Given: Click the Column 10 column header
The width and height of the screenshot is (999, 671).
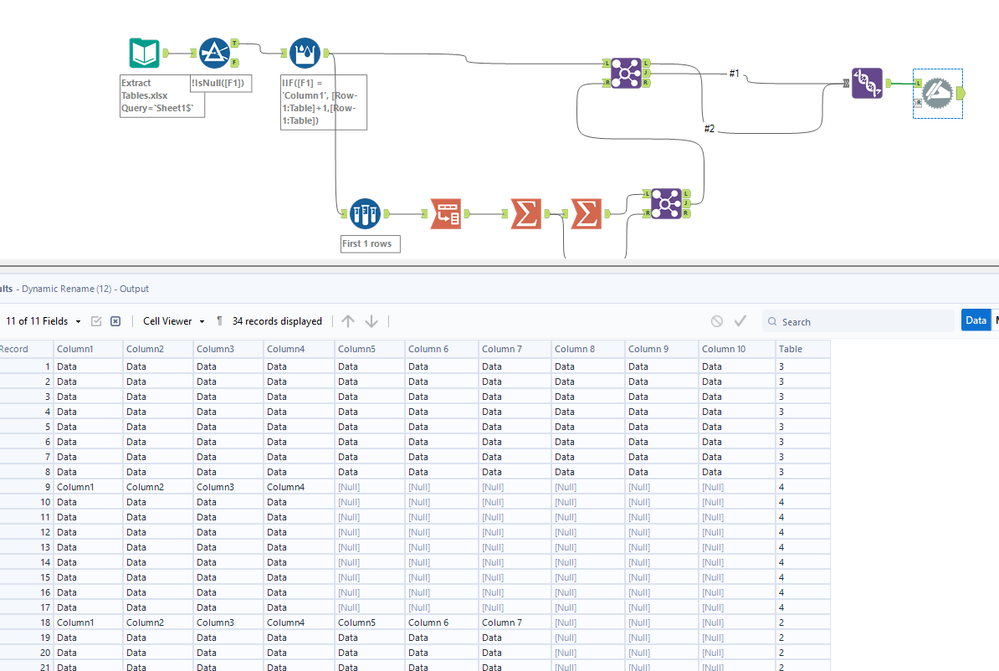Looking at the screenshot, I should point(737,349).
